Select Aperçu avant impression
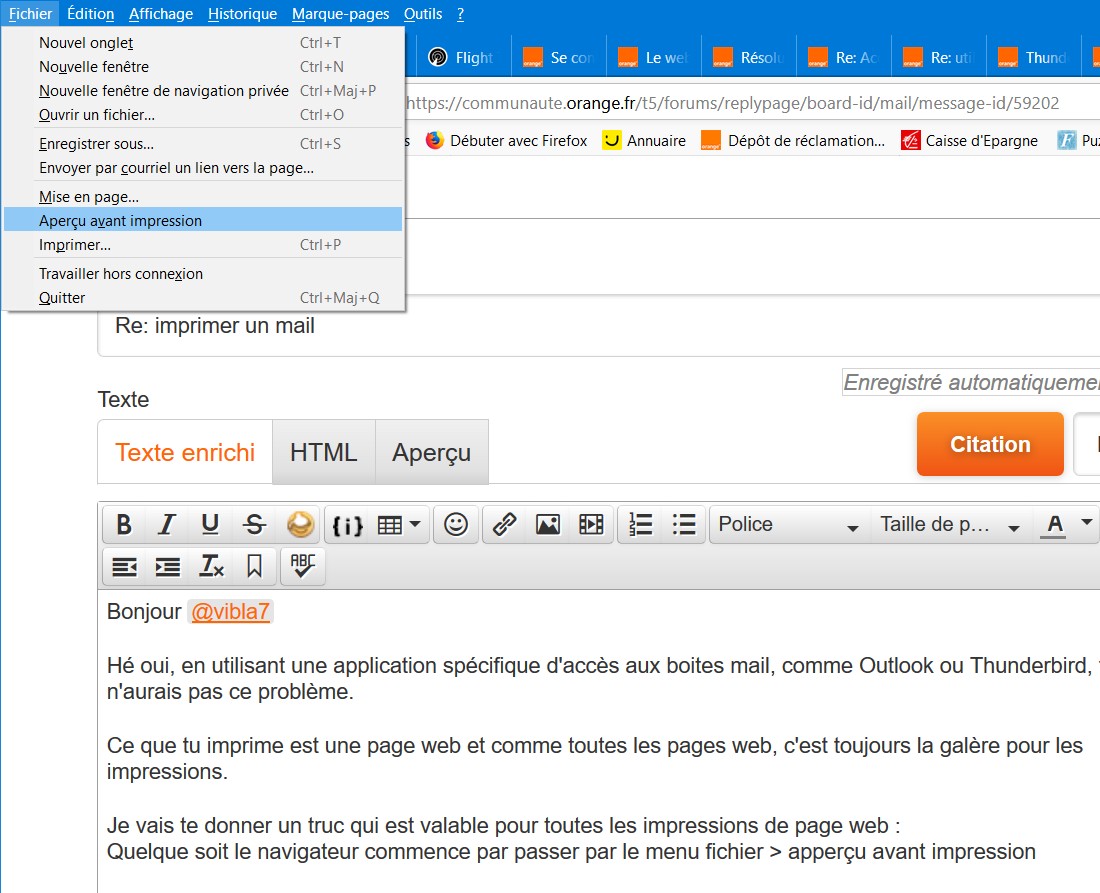The width and height of the screenshot is (1100, 893). pyautogui.click(x=203, y=220)
